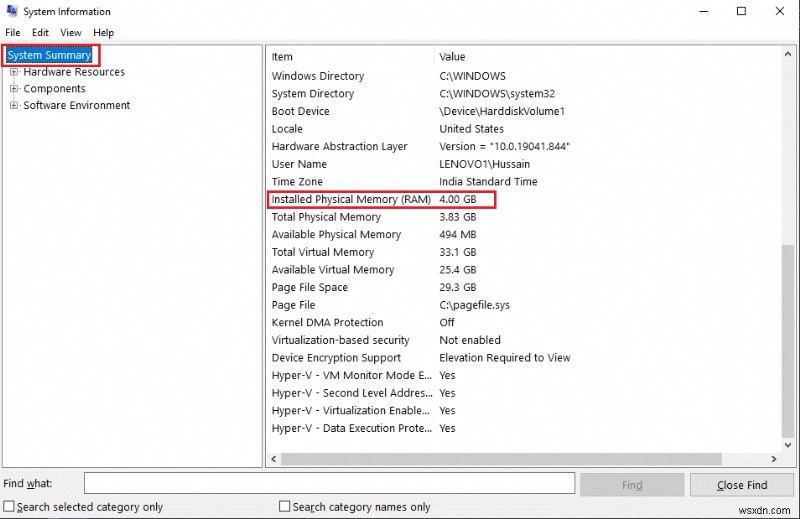800x519 pixels.
Task: Click the LENOVO1\Hussain value
Action: tap(484, 164)
